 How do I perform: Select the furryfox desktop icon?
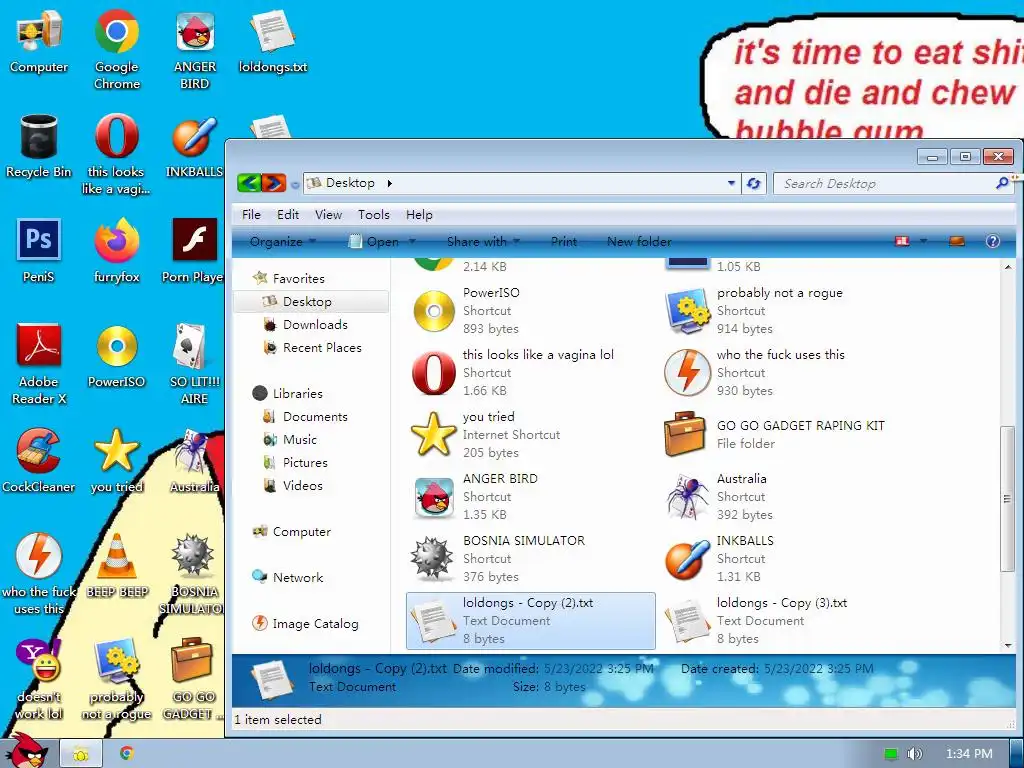[x=116, y=251]
